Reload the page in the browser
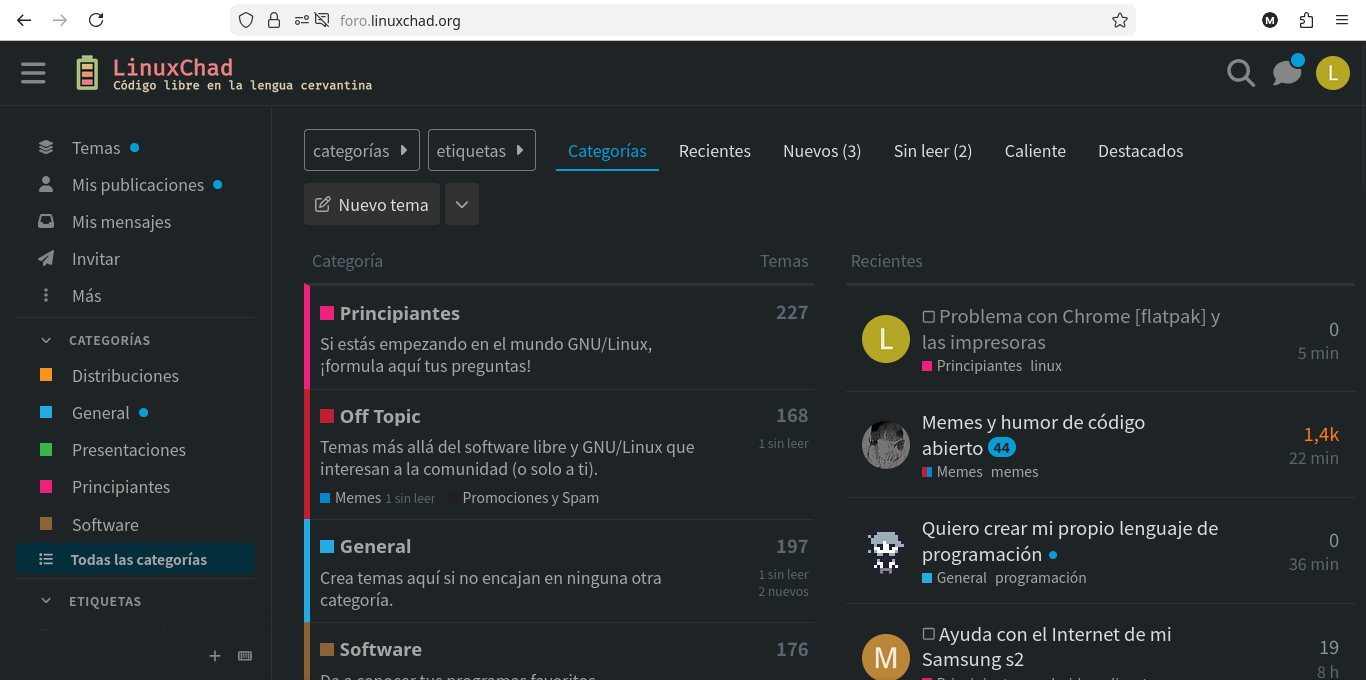The width and height of the screenshot is (1366, 680). (96, 20)
